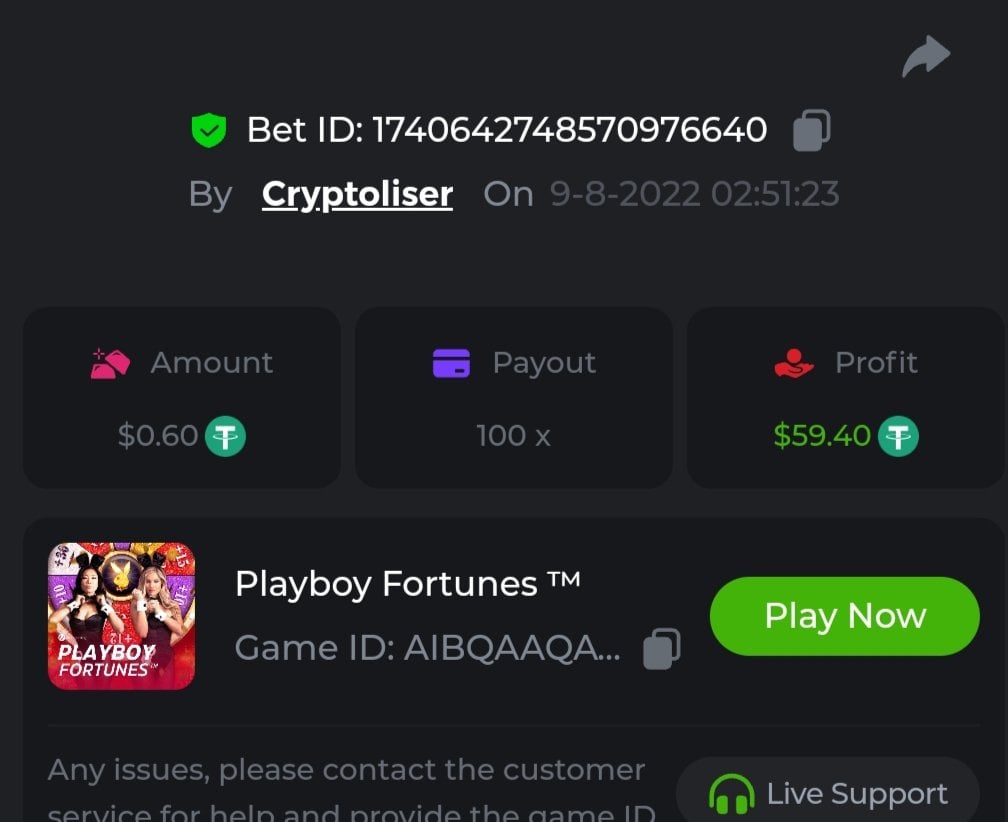Click Tether coin icon beside $0.60

point(226,436)
